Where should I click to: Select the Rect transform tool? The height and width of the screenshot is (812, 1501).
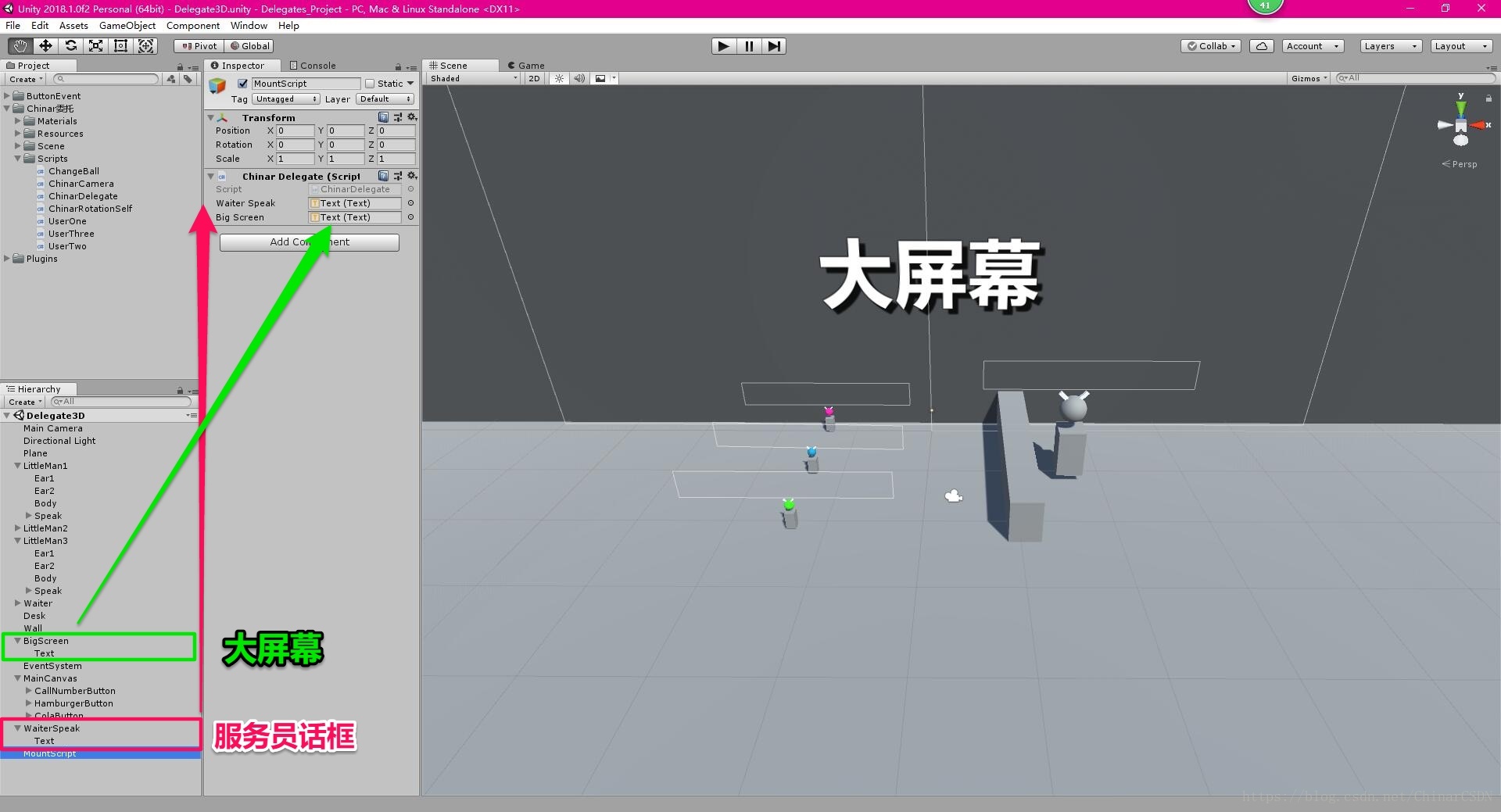(120, 46)
